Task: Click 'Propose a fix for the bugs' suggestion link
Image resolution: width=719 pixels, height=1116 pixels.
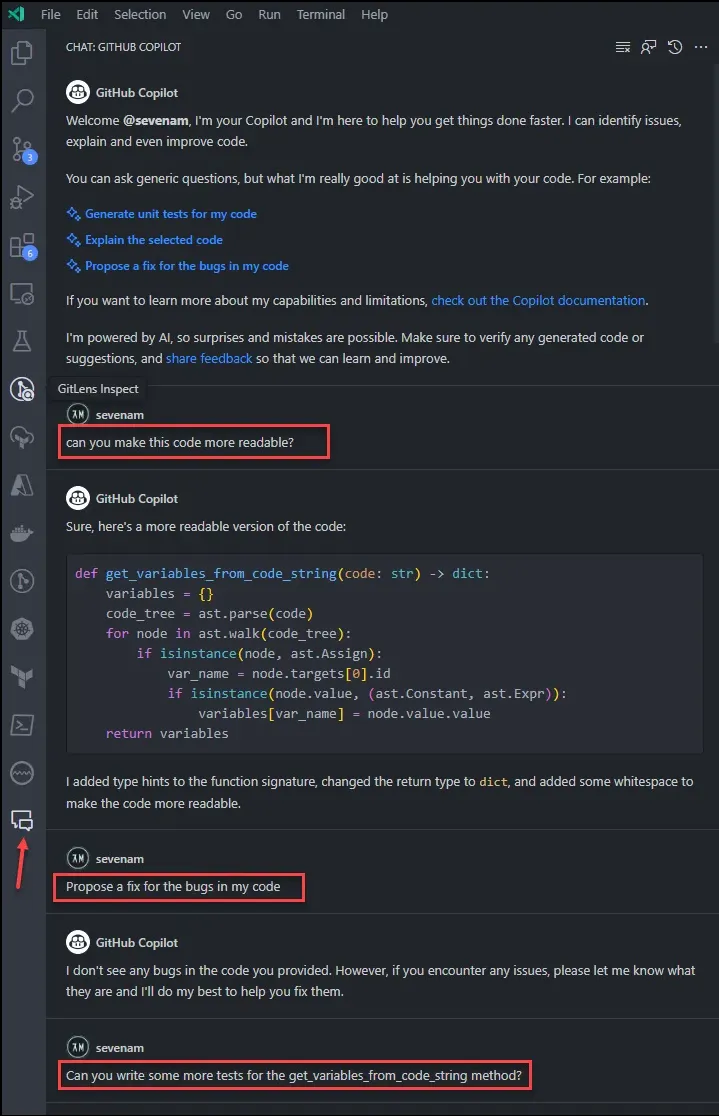Action: (x=187, y=266)
